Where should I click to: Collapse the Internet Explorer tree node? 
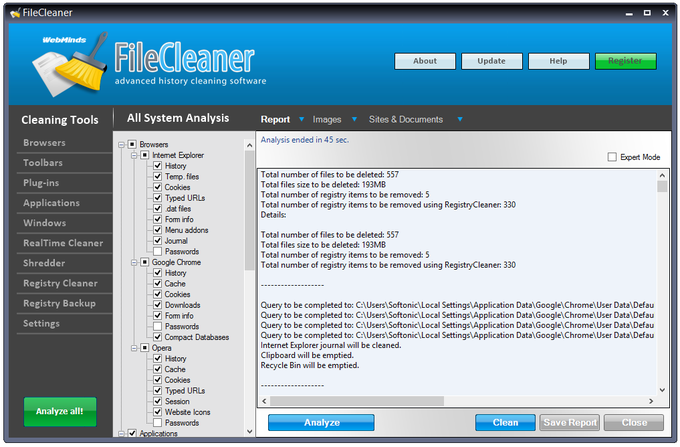[x=134, y=155]
